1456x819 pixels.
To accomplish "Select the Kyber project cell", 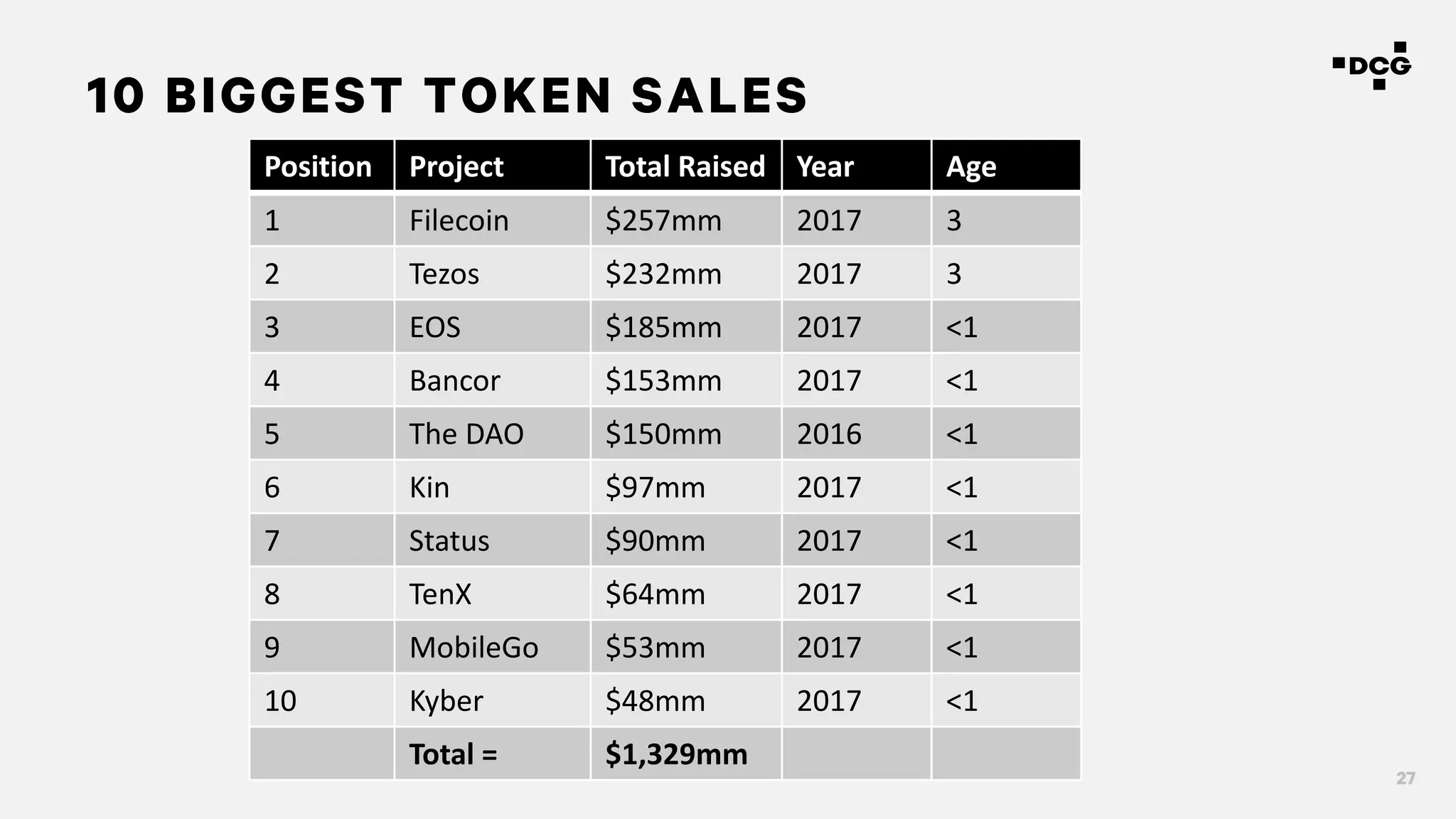I will click(492, 700).
